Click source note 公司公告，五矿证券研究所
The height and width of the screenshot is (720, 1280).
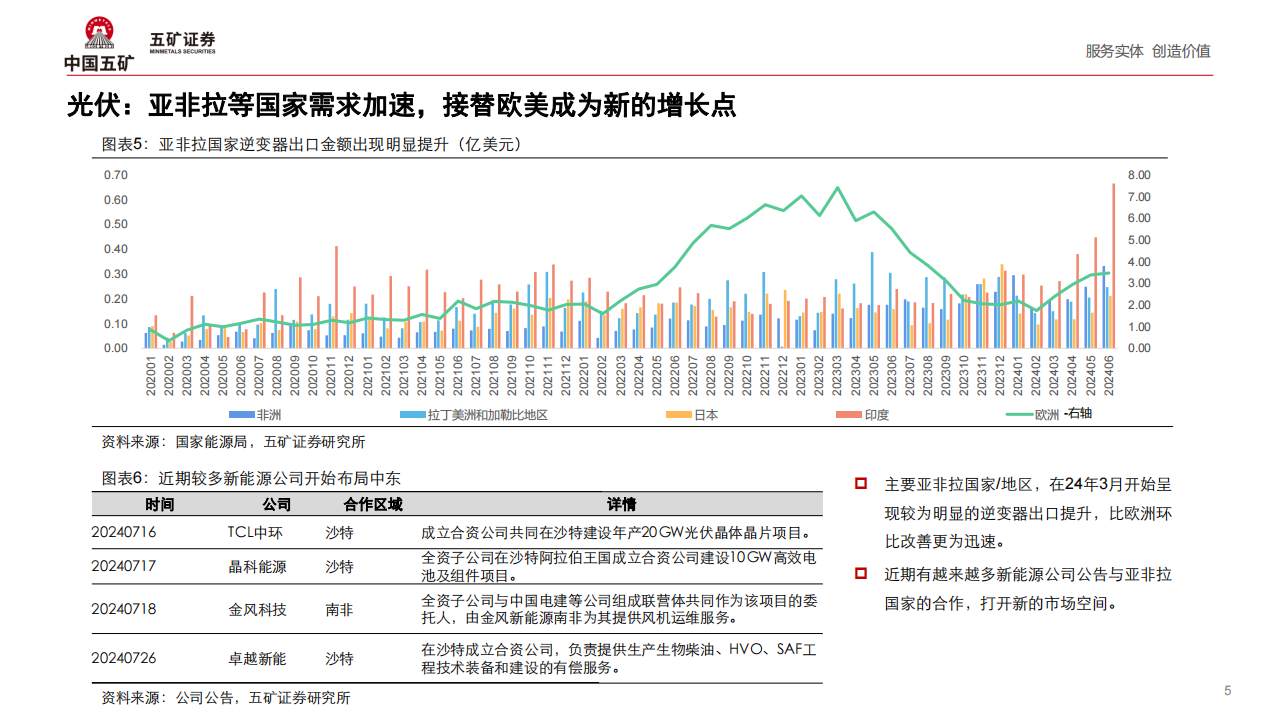pos(227,698)
